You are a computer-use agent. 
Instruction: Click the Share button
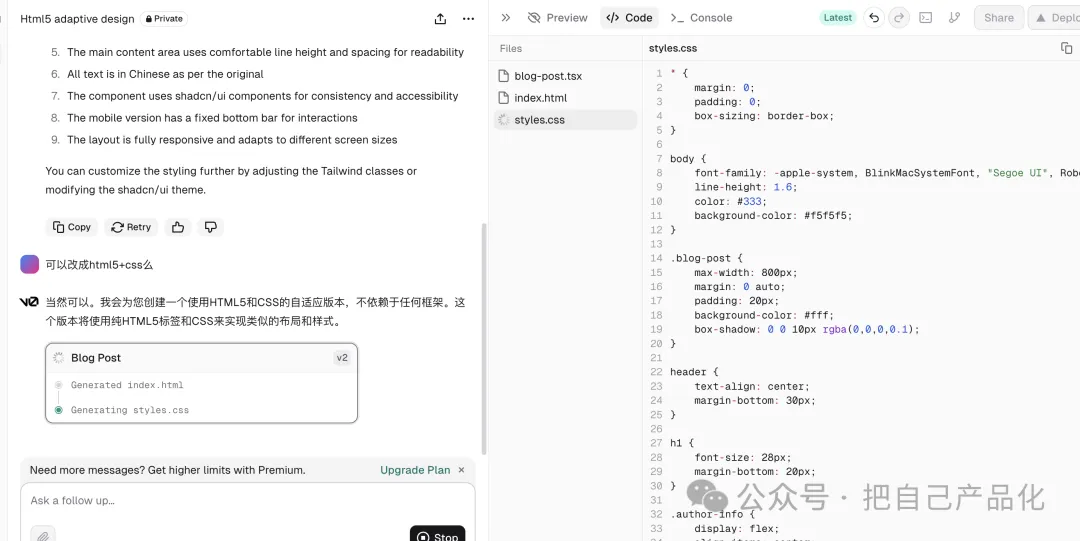click(x=999, y=18)
